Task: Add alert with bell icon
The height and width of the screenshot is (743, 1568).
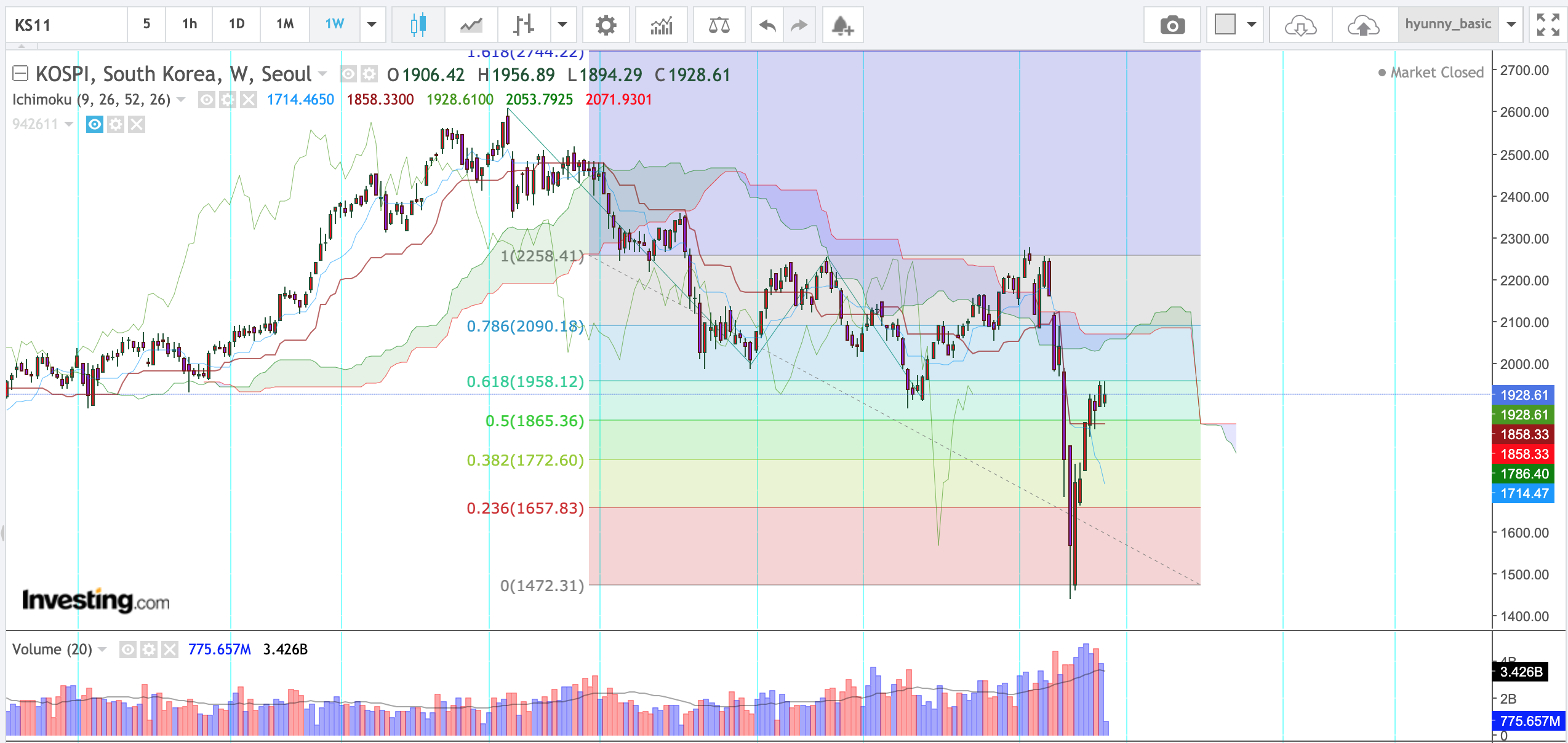Action: click(842, 25)
